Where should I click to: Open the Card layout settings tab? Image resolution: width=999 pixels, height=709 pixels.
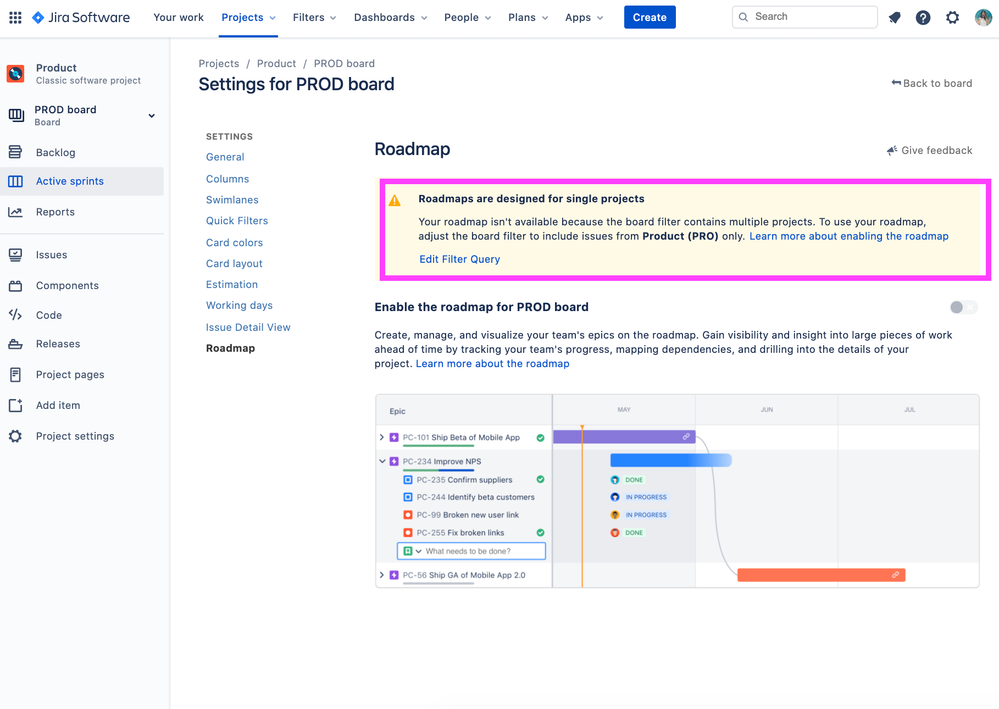pos(234,264)
